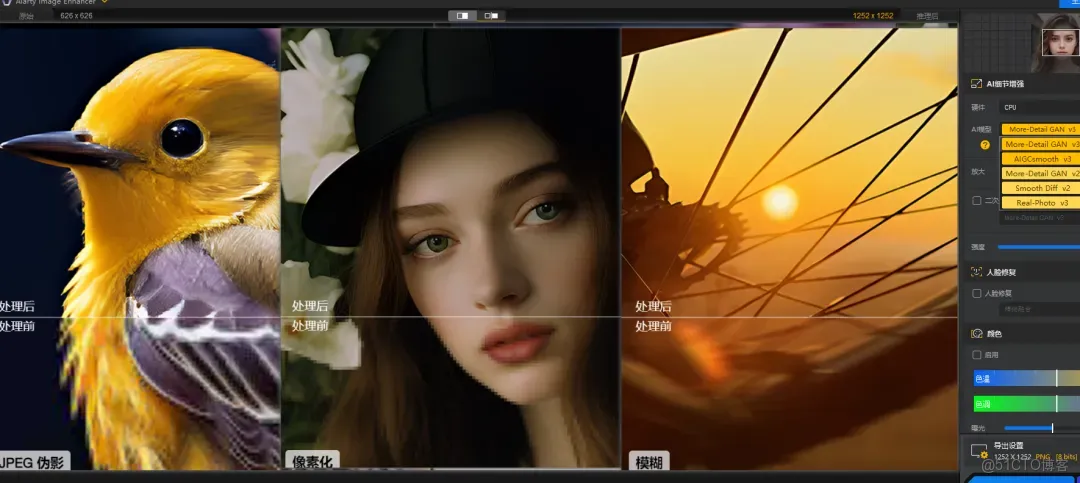Click the AI detail enhancement panel icon
This screenshot has height=483, width=1080.
tap(976, 83)
